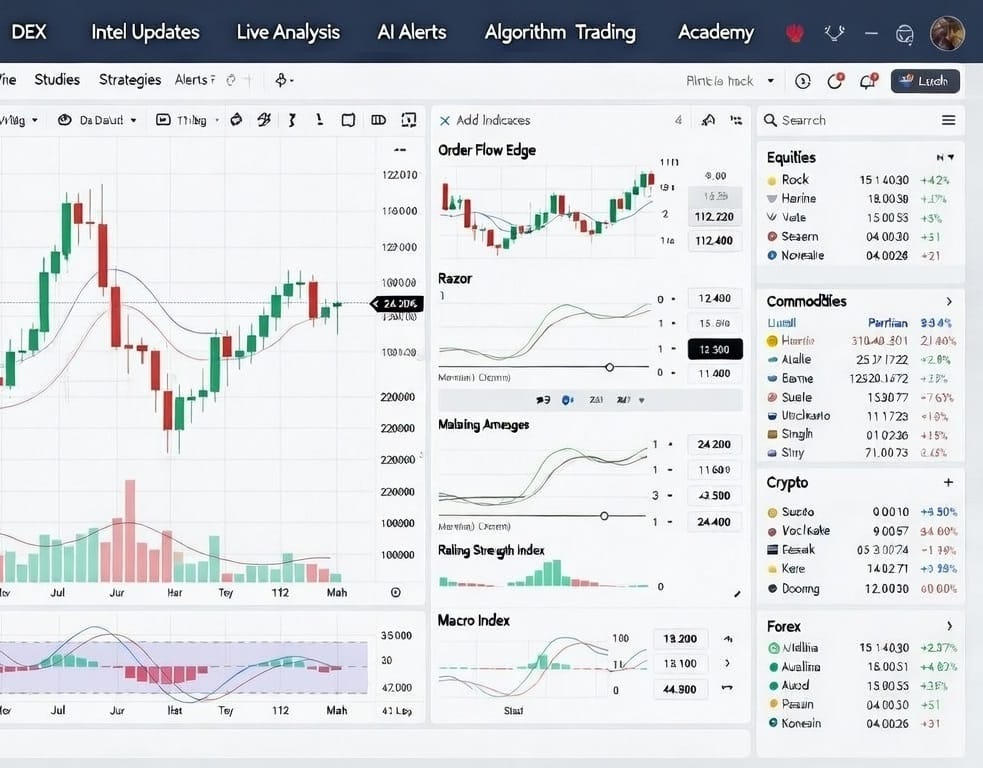Screen dimensions: 983x768
Task: Click the chart time axis target icon
Action: tap(396, 592)
